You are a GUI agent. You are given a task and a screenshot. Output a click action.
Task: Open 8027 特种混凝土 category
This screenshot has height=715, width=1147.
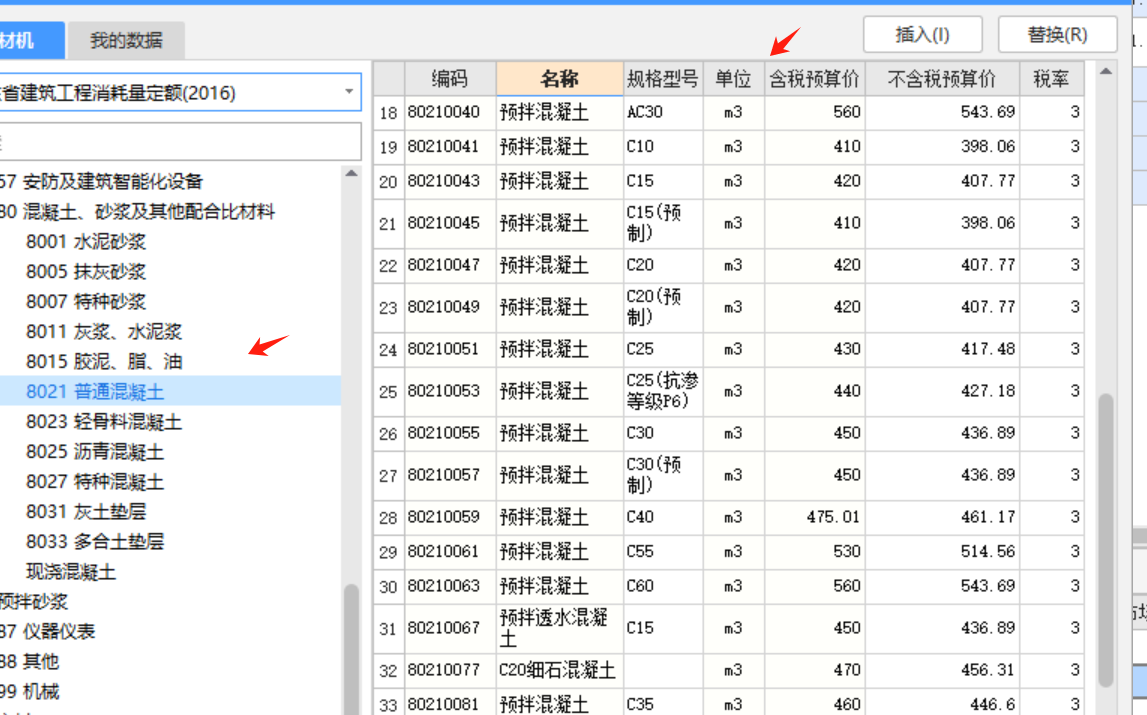[x=95, y=482]
